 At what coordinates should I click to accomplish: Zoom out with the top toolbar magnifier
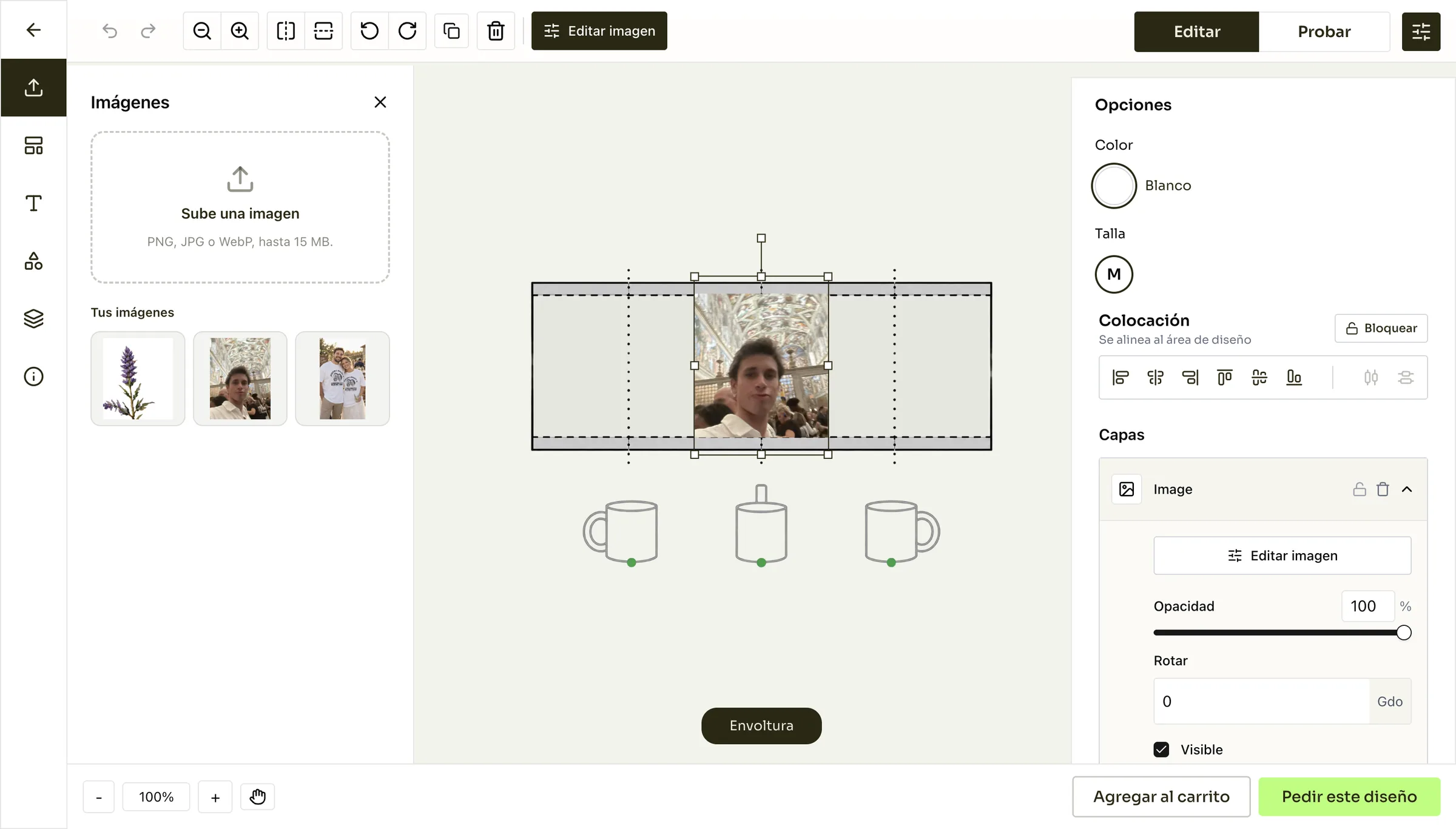(202, 30)
